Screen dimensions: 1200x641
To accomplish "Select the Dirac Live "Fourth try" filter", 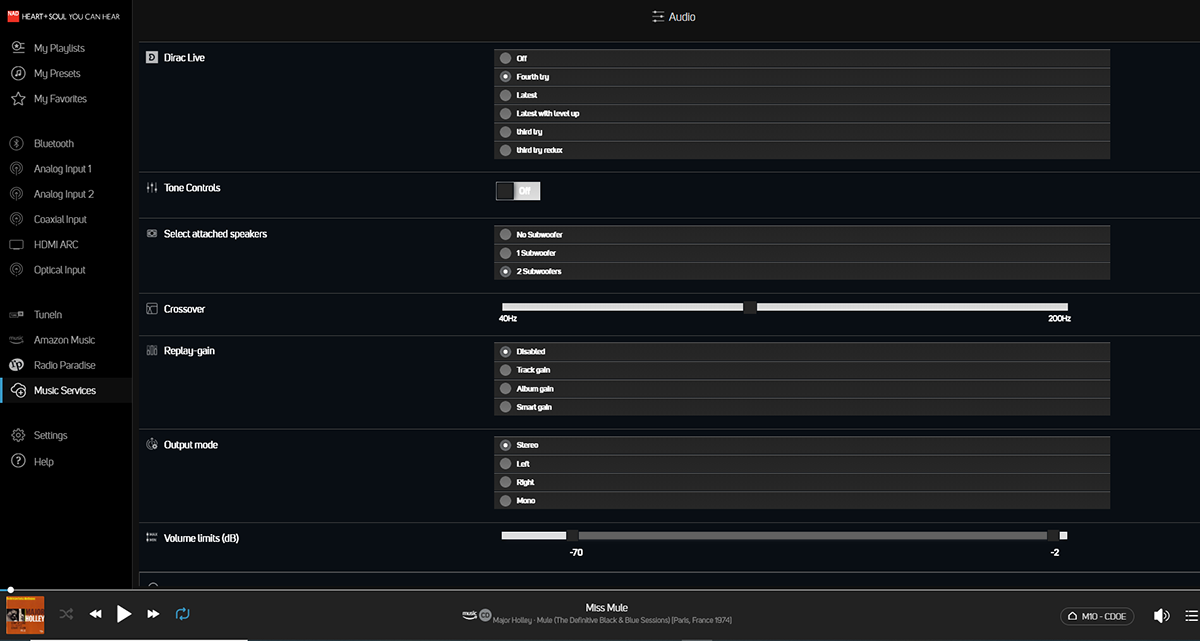I will [x=802, y=77].
